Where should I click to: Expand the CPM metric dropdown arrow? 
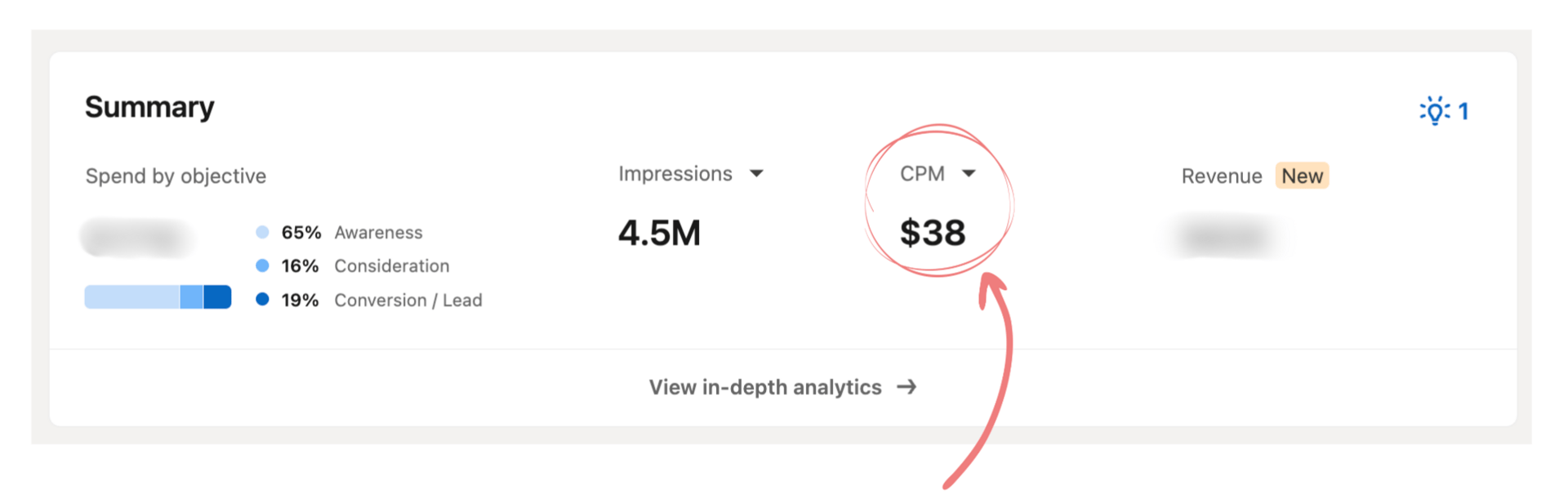(969, 173)
